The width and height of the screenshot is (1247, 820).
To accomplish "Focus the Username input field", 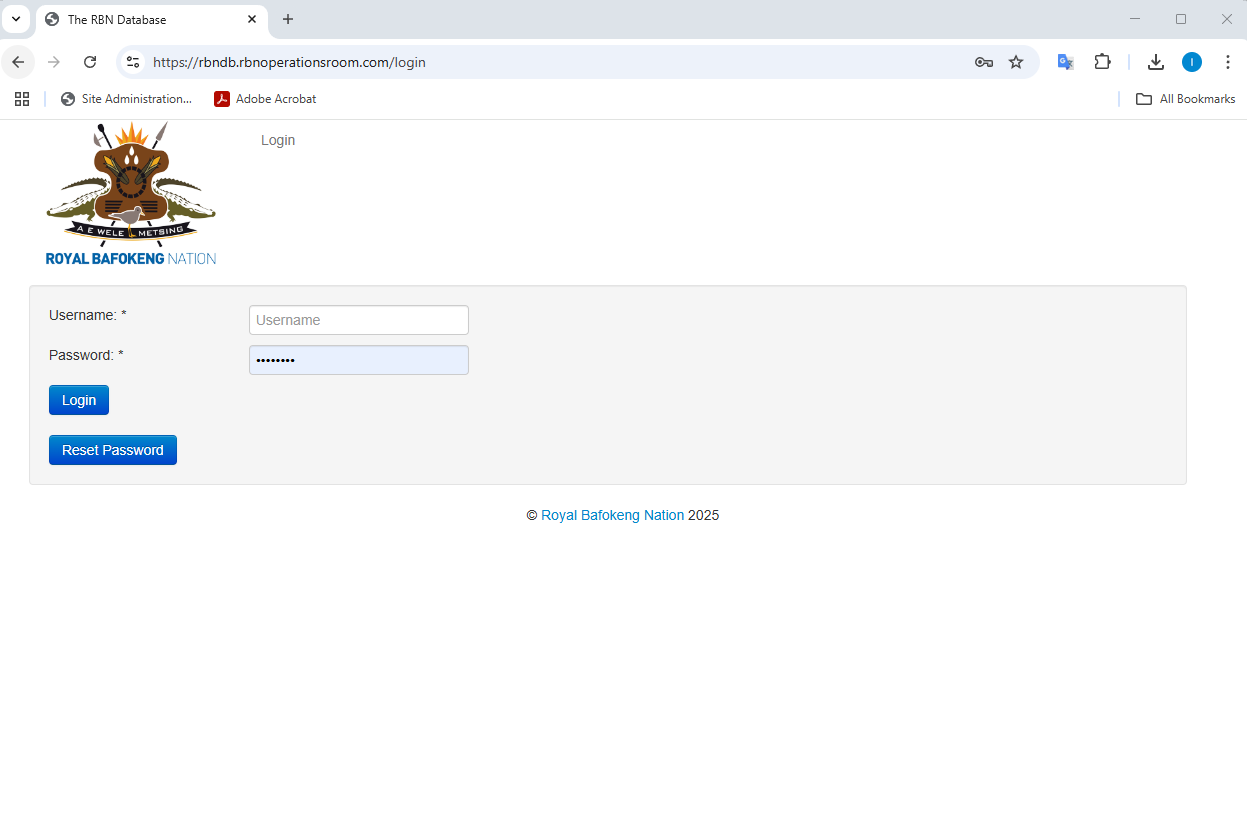I will [358, 320].
